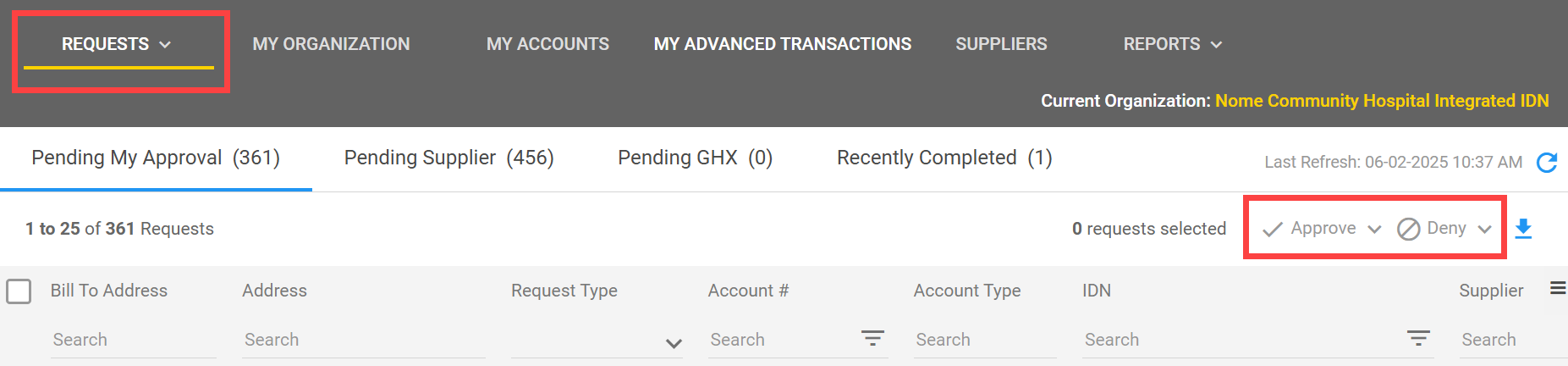
Task: Toggle the select-all requests checkbox
Action: point(19,291)
